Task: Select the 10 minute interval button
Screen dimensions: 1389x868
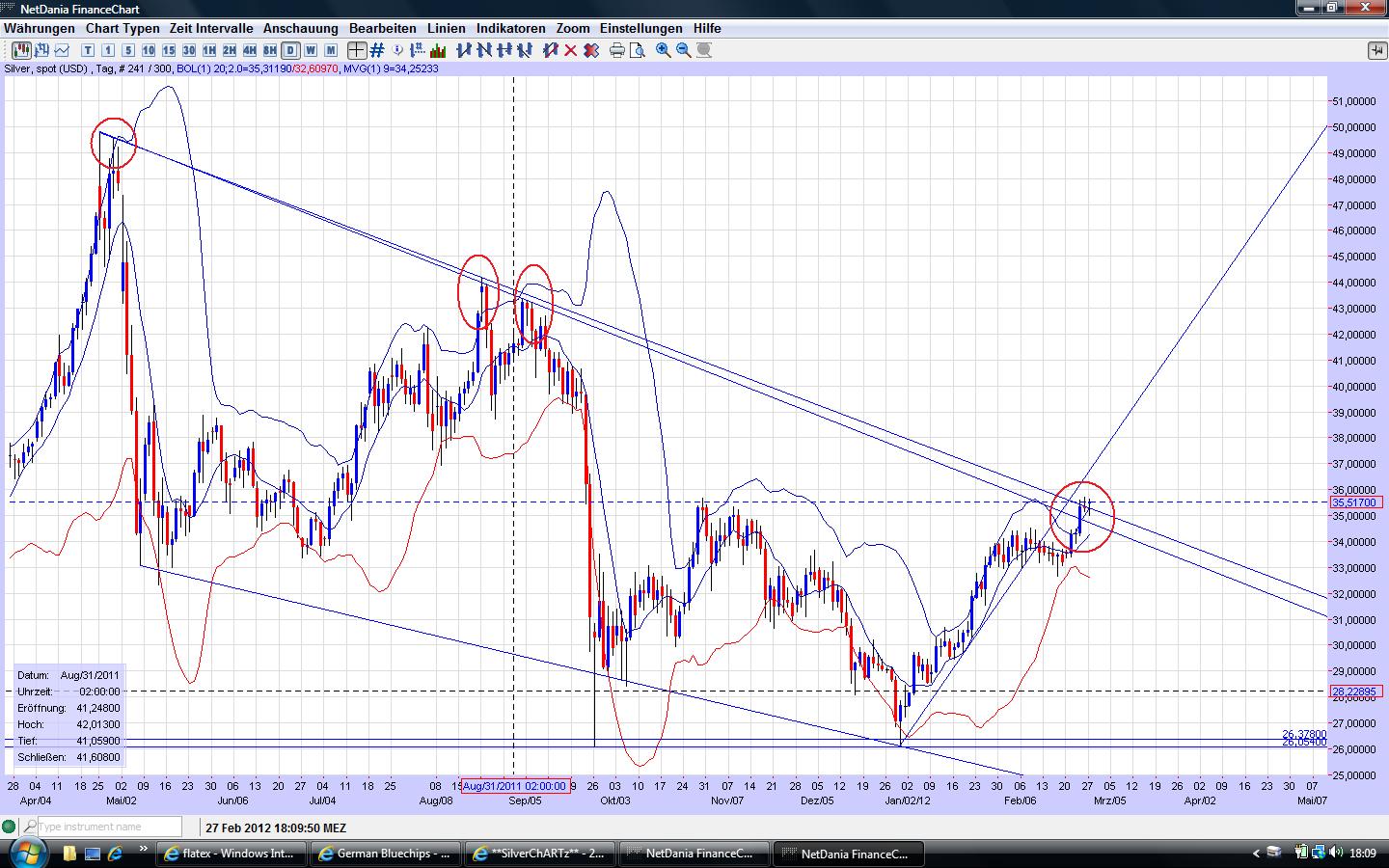Action: point(149,50)
